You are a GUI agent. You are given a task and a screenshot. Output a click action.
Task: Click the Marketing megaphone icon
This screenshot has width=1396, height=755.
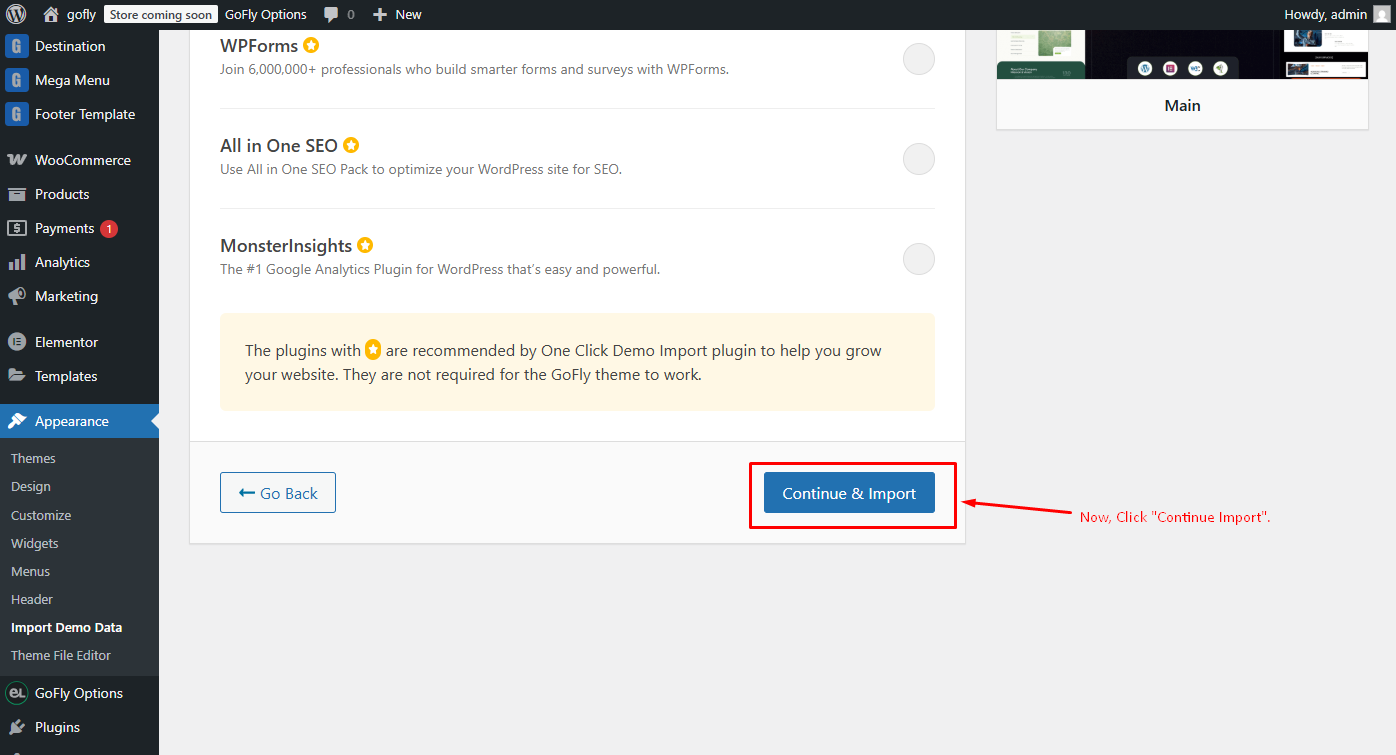17,296
